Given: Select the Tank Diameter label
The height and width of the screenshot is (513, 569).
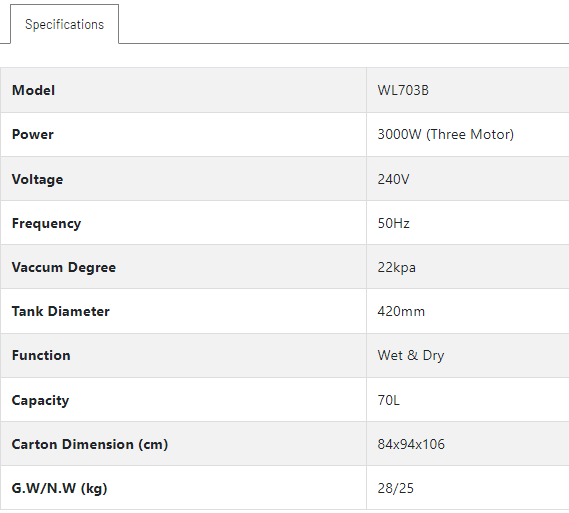Looking at the screenshot, I should [x=61, y=311].
